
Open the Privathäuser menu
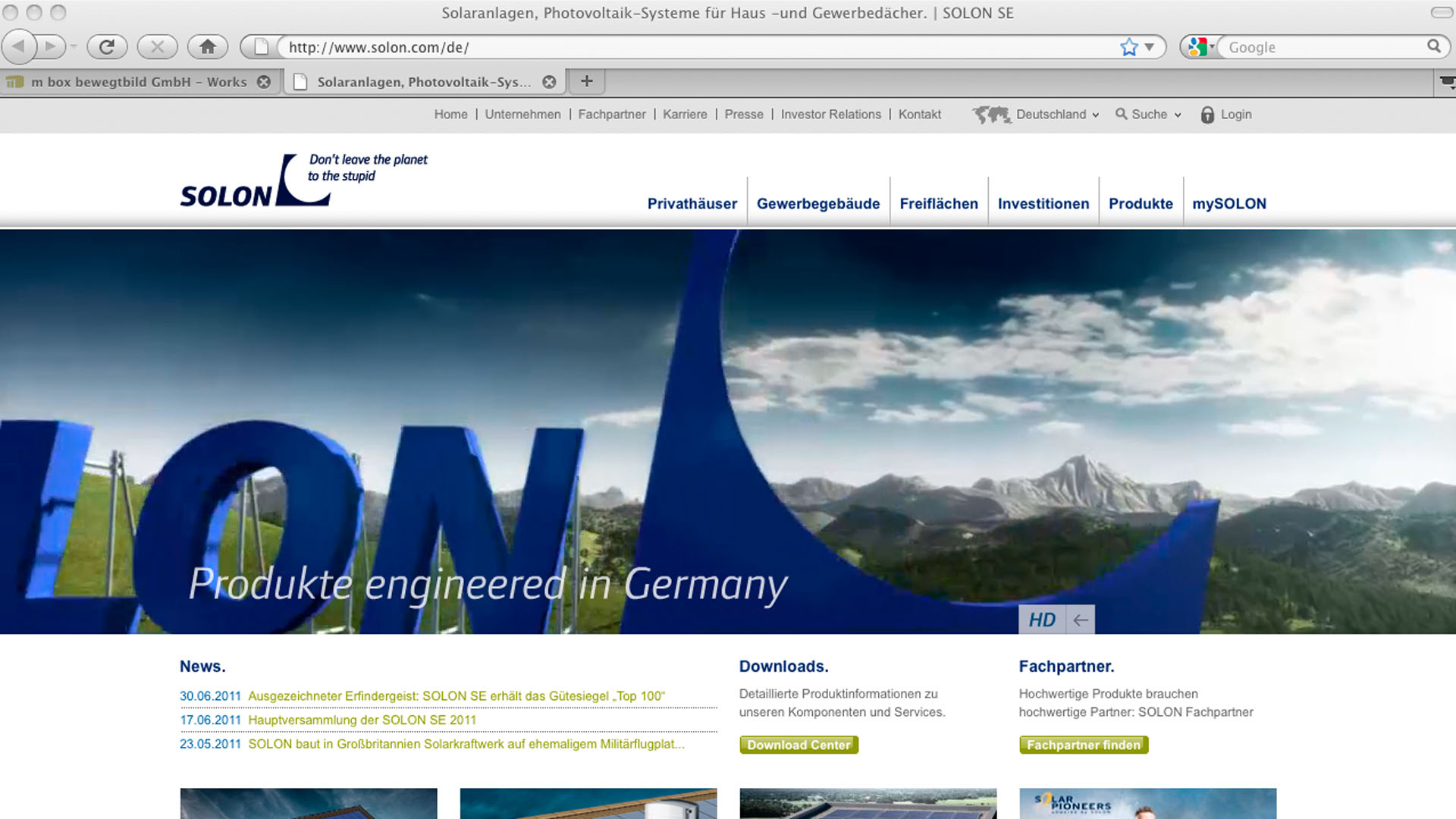[x=692, y=203]
